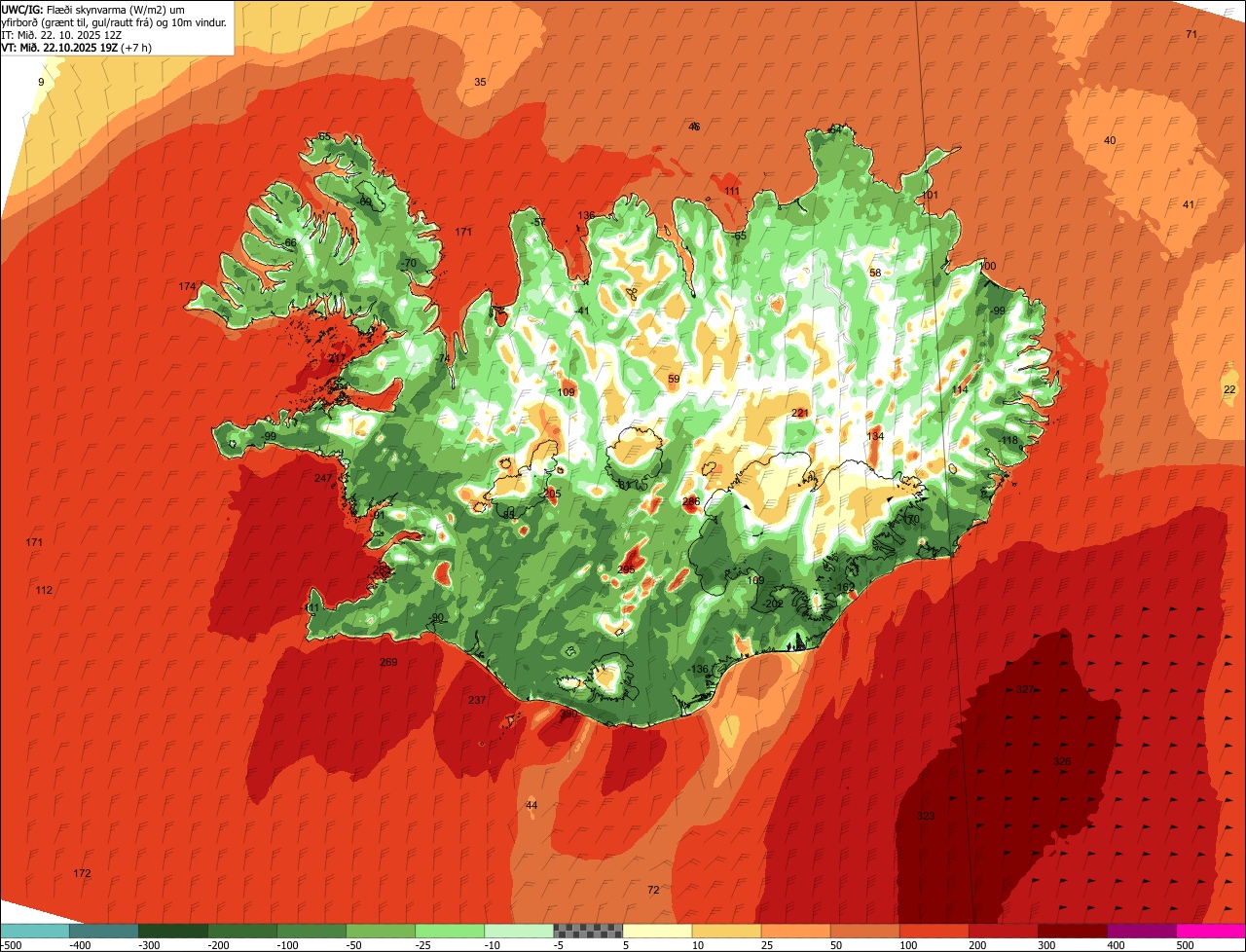The height and width of the screenshot is (952, 1246).
Task: Click the '400' legend label
Action: [1117, 944]
